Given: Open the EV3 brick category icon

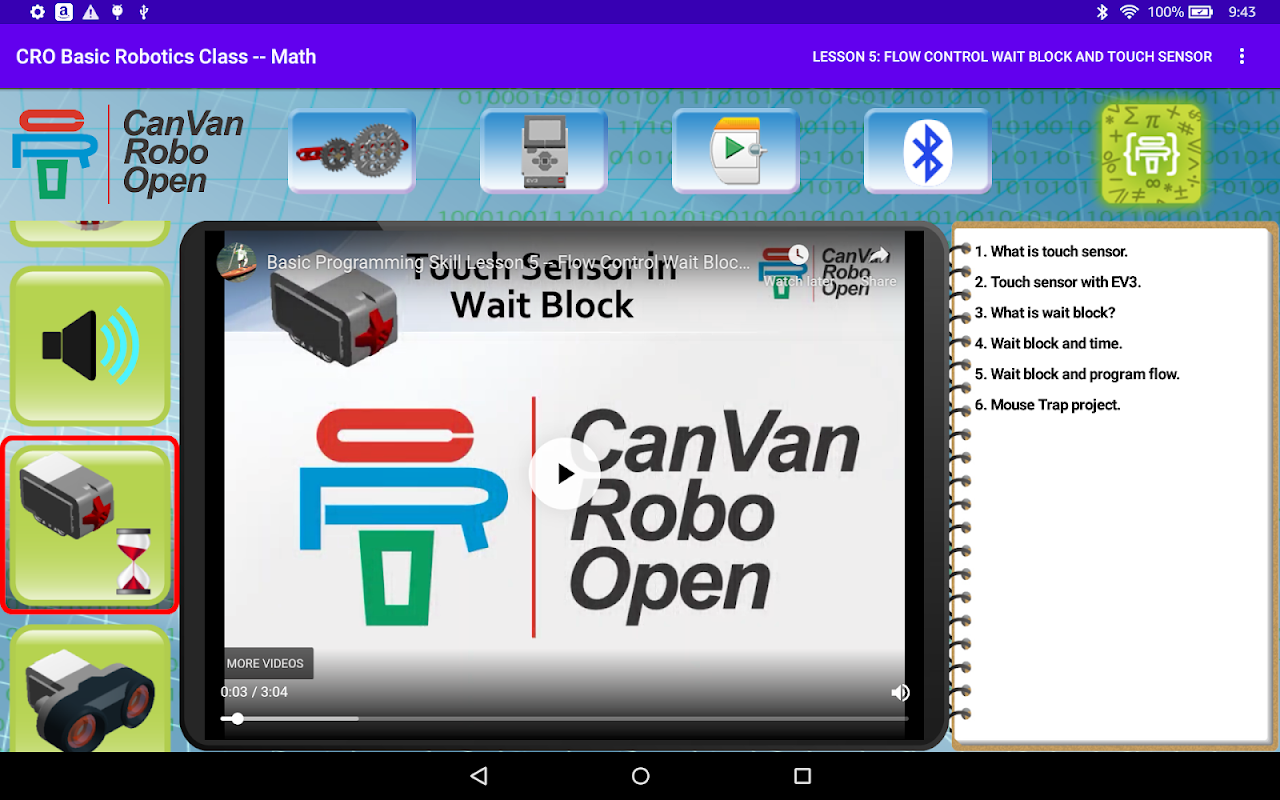Looking at the screenshot, I should [x=544, y=151].
